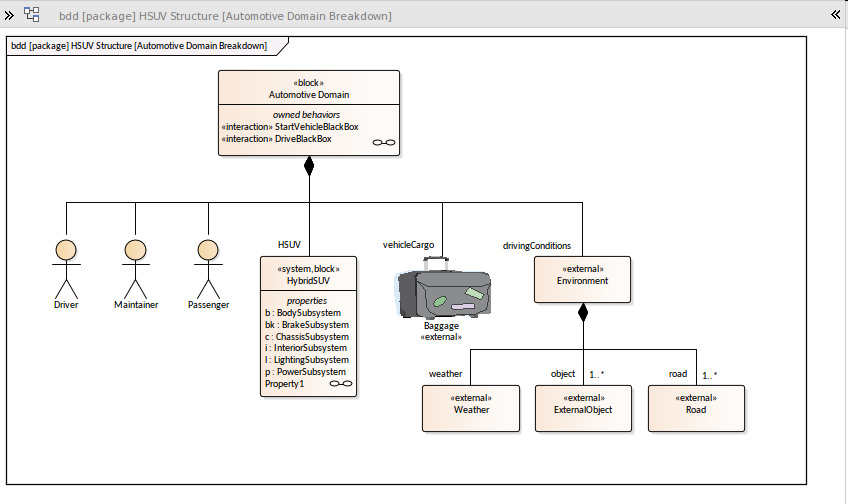Click composite glasses icon in HybridSUV block

341,384
